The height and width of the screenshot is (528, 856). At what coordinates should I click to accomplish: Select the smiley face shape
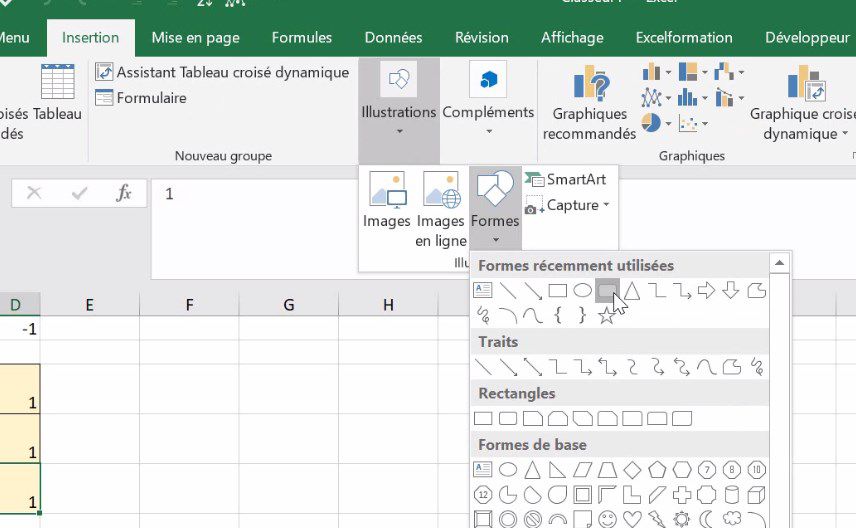607,519
